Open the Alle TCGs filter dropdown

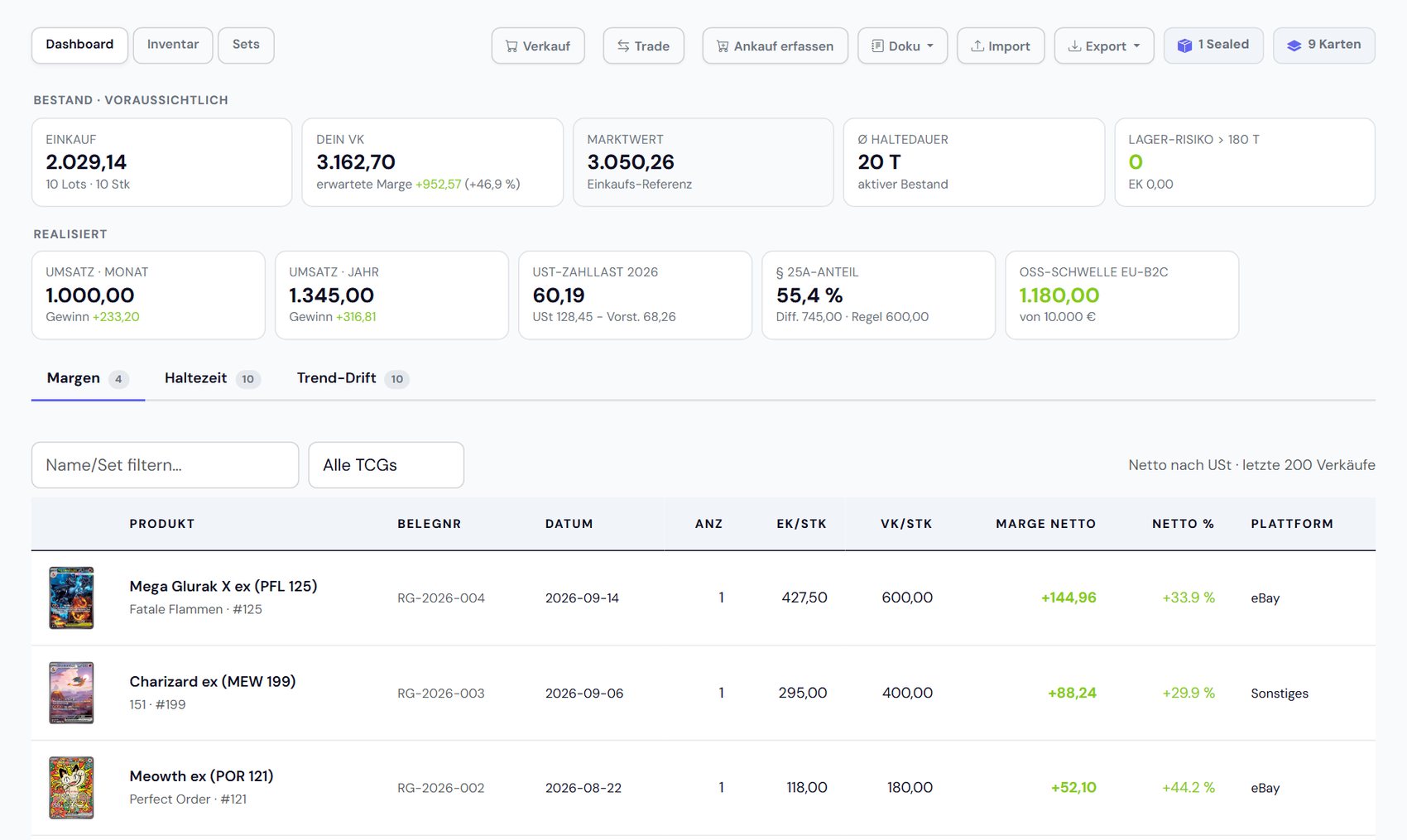[x=386, y=465]
